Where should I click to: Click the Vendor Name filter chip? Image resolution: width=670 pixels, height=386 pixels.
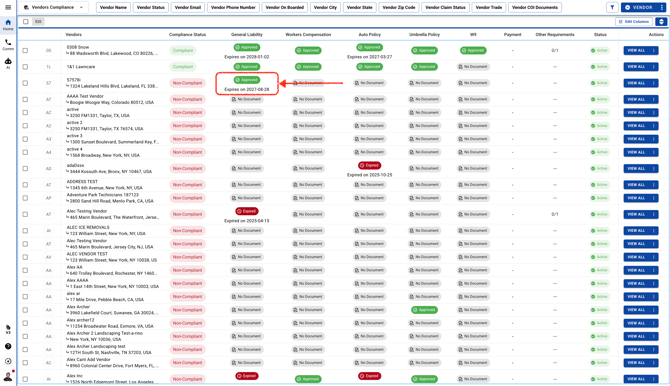point(113,7)
